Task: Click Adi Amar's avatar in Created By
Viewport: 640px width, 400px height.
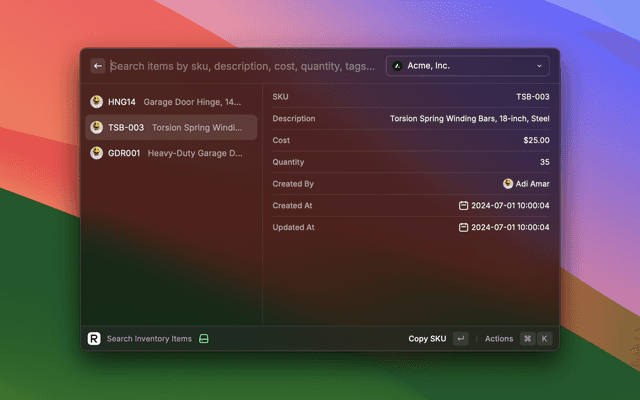Action: [508, 184]
